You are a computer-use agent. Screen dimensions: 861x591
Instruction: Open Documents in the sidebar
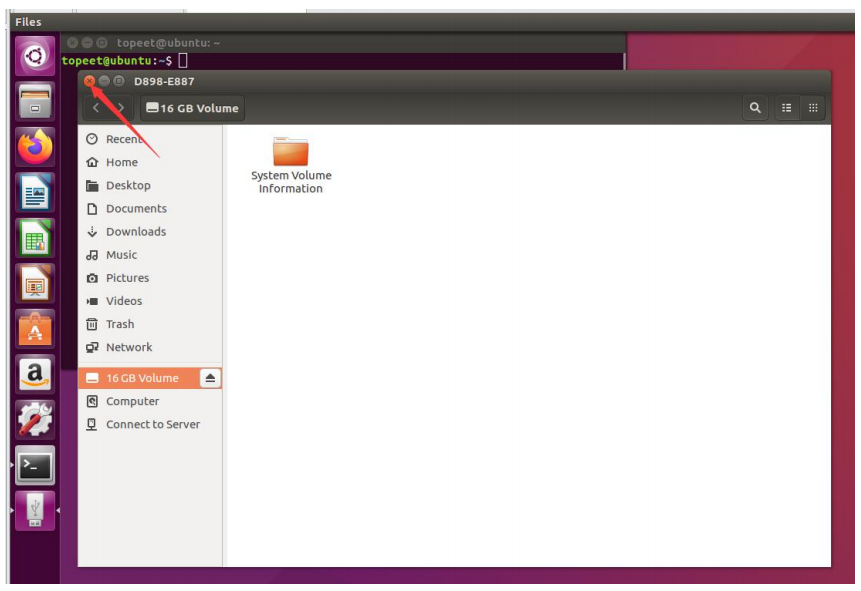click(x=150, y=208)
